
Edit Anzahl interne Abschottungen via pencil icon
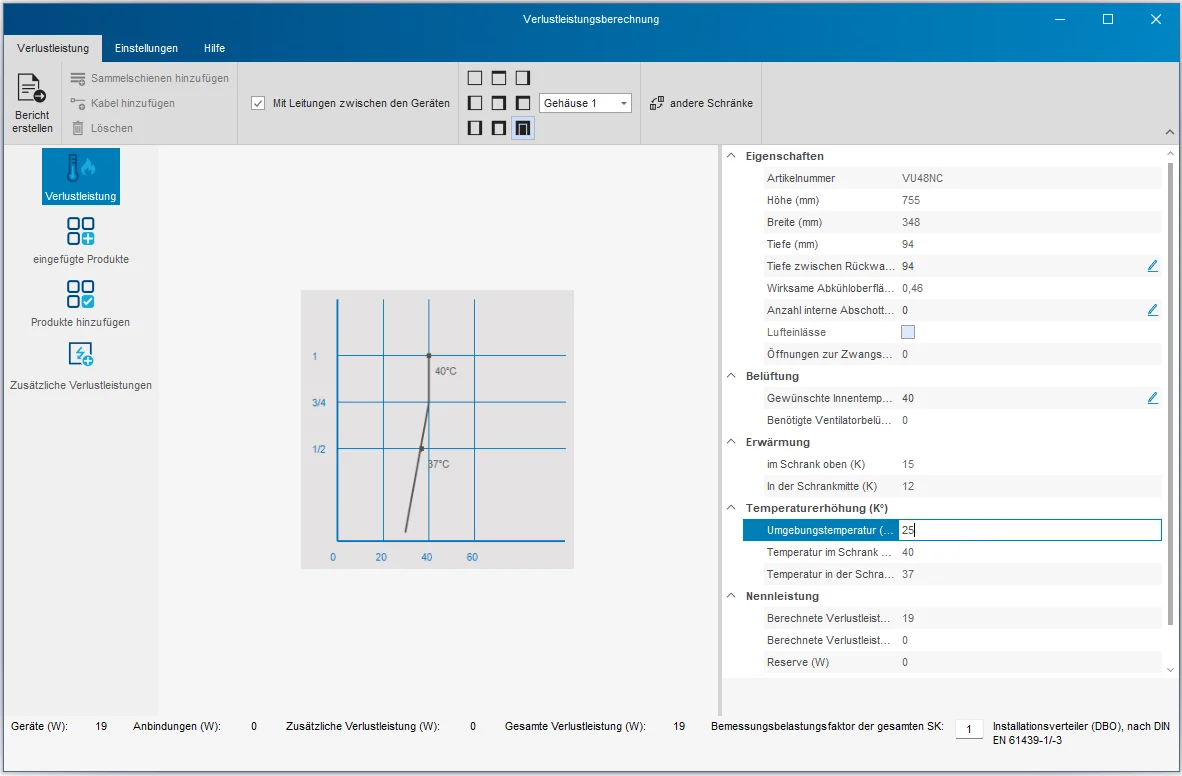[1152, 310]
